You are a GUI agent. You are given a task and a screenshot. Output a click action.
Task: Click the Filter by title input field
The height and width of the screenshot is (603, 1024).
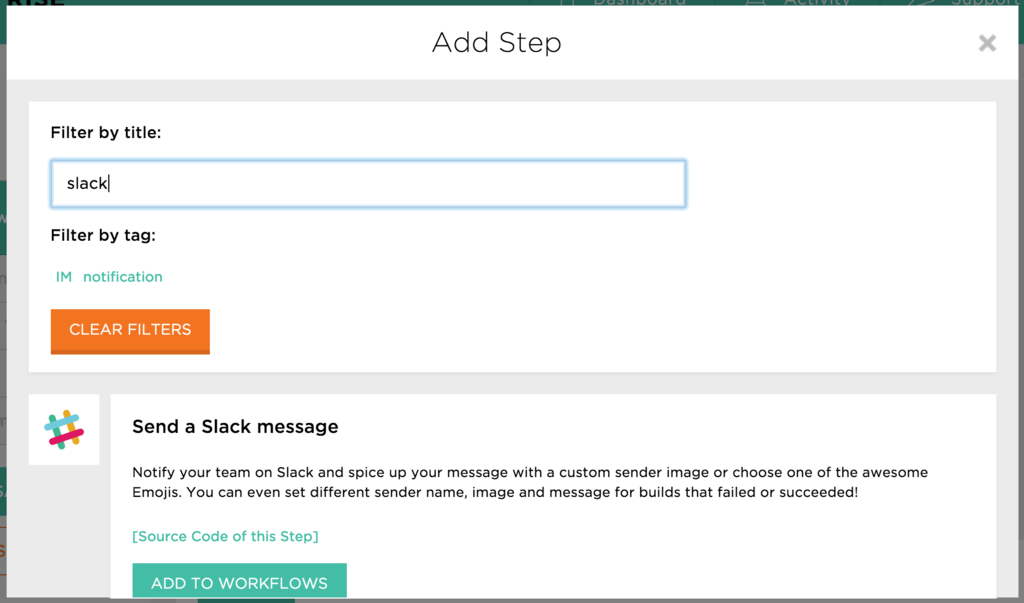click(x=368, y=184)
